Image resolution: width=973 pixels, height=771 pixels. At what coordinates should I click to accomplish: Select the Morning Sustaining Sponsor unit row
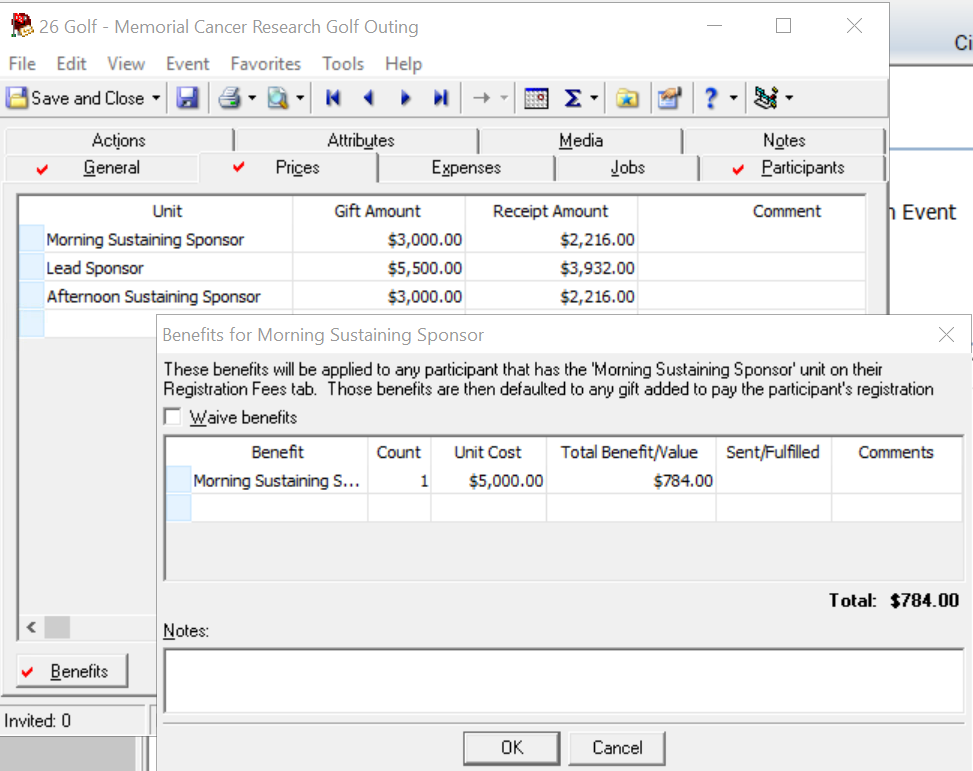pyautogui.click(x=442, y=240)
